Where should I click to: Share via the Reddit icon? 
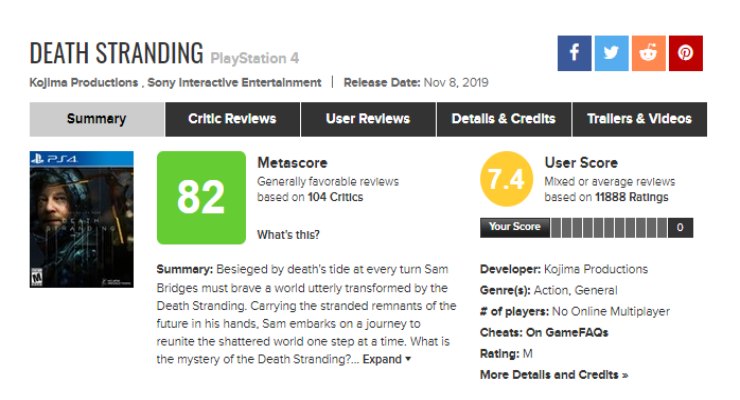(648, 53)
